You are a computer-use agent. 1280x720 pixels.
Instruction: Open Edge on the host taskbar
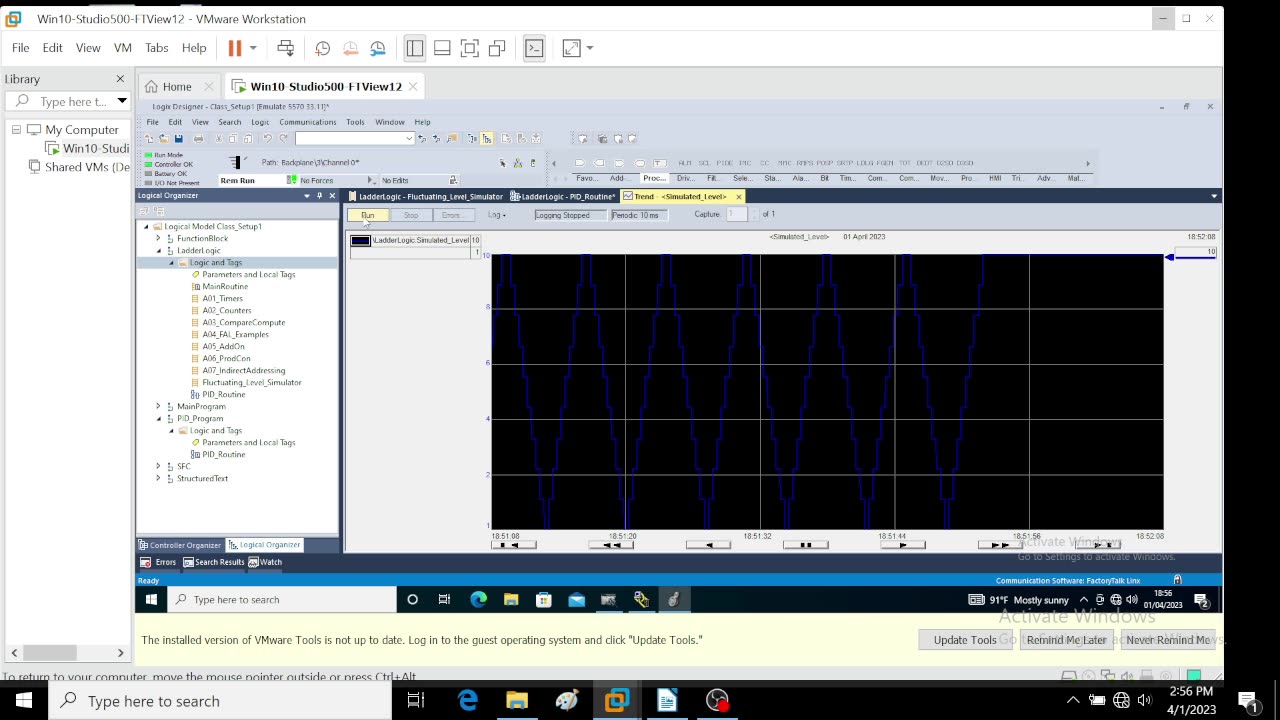[x=467, y=701]
